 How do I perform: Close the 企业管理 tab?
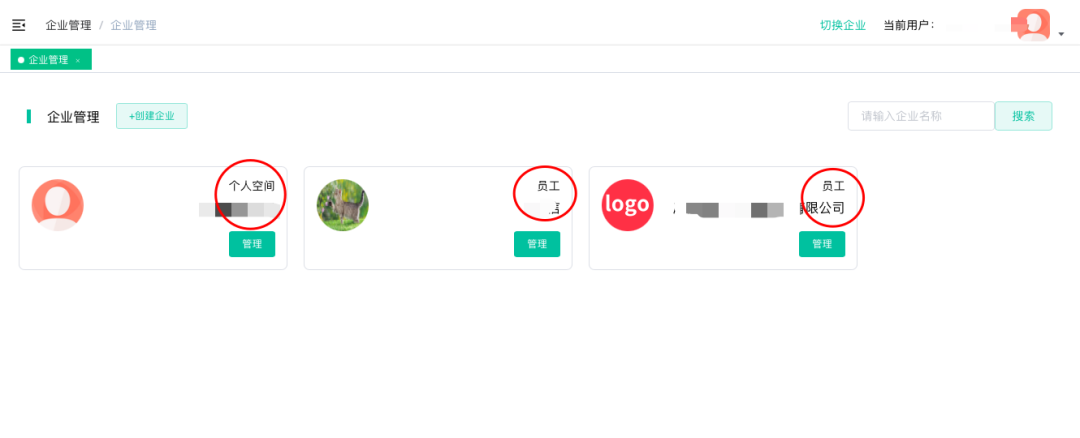click(x=78, y=61)
